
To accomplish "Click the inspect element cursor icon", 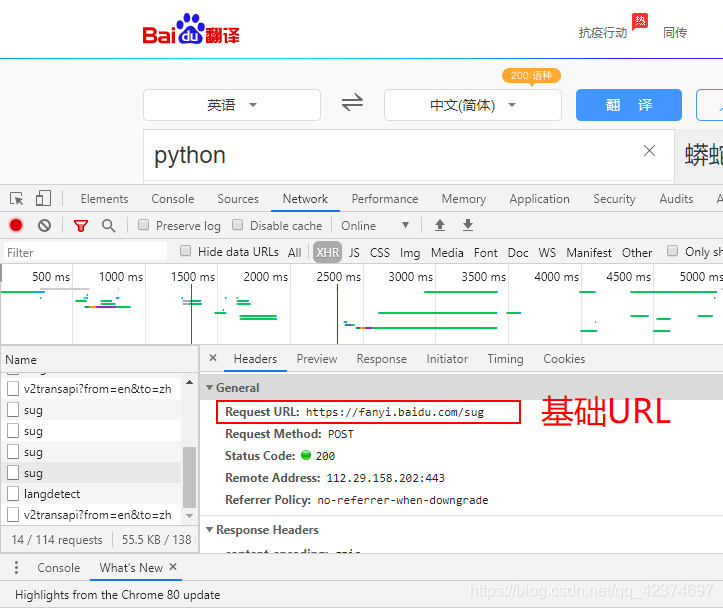I will (x=17, y=199).
